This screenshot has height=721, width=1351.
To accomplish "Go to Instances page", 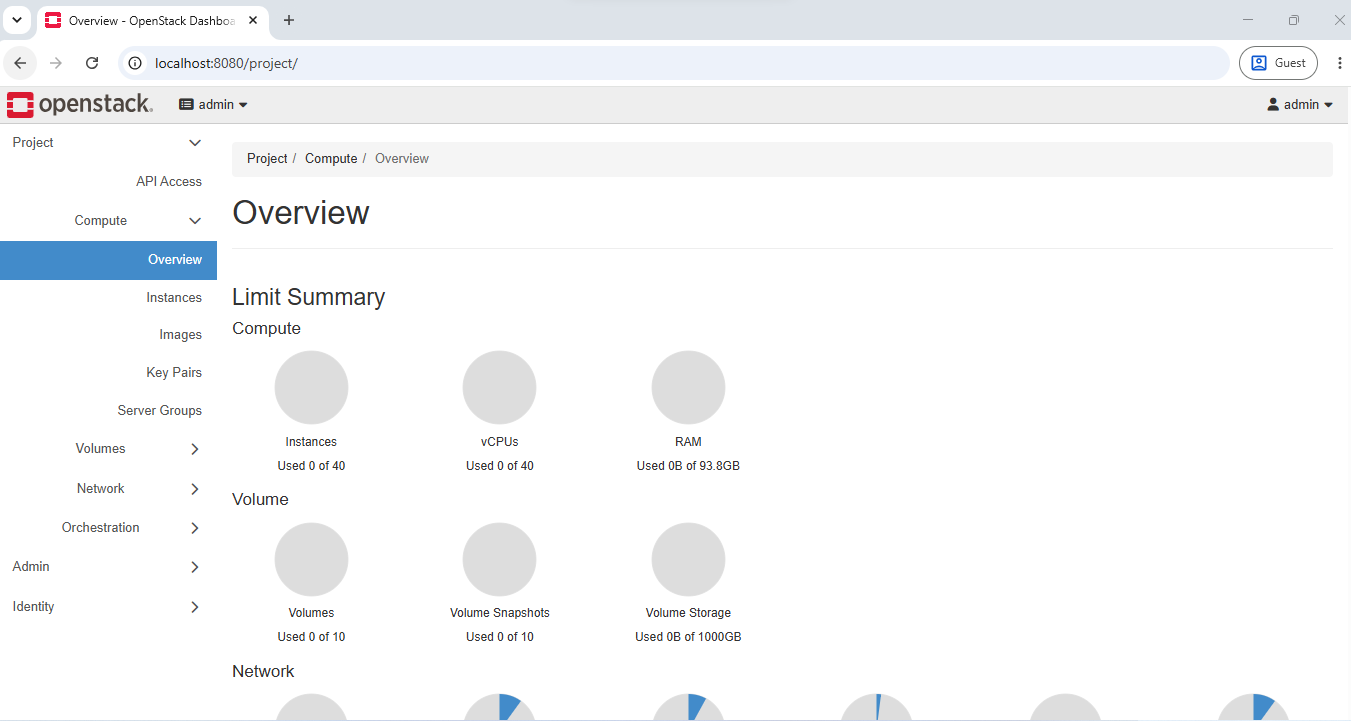I will [174, 297].
